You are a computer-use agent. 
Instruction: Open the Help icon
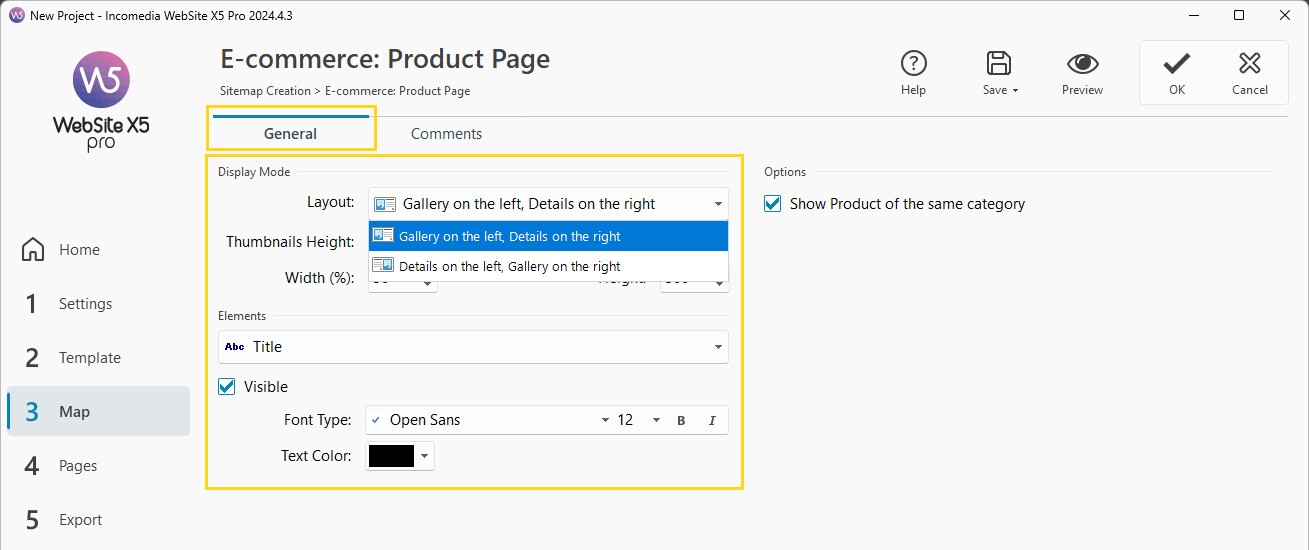(x=913, y=64)
